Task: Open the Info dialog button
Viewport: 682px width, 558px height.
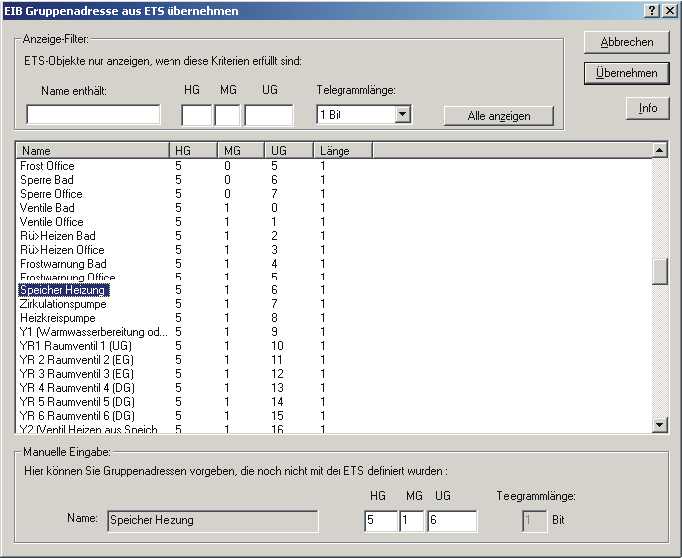Action: 647,108
